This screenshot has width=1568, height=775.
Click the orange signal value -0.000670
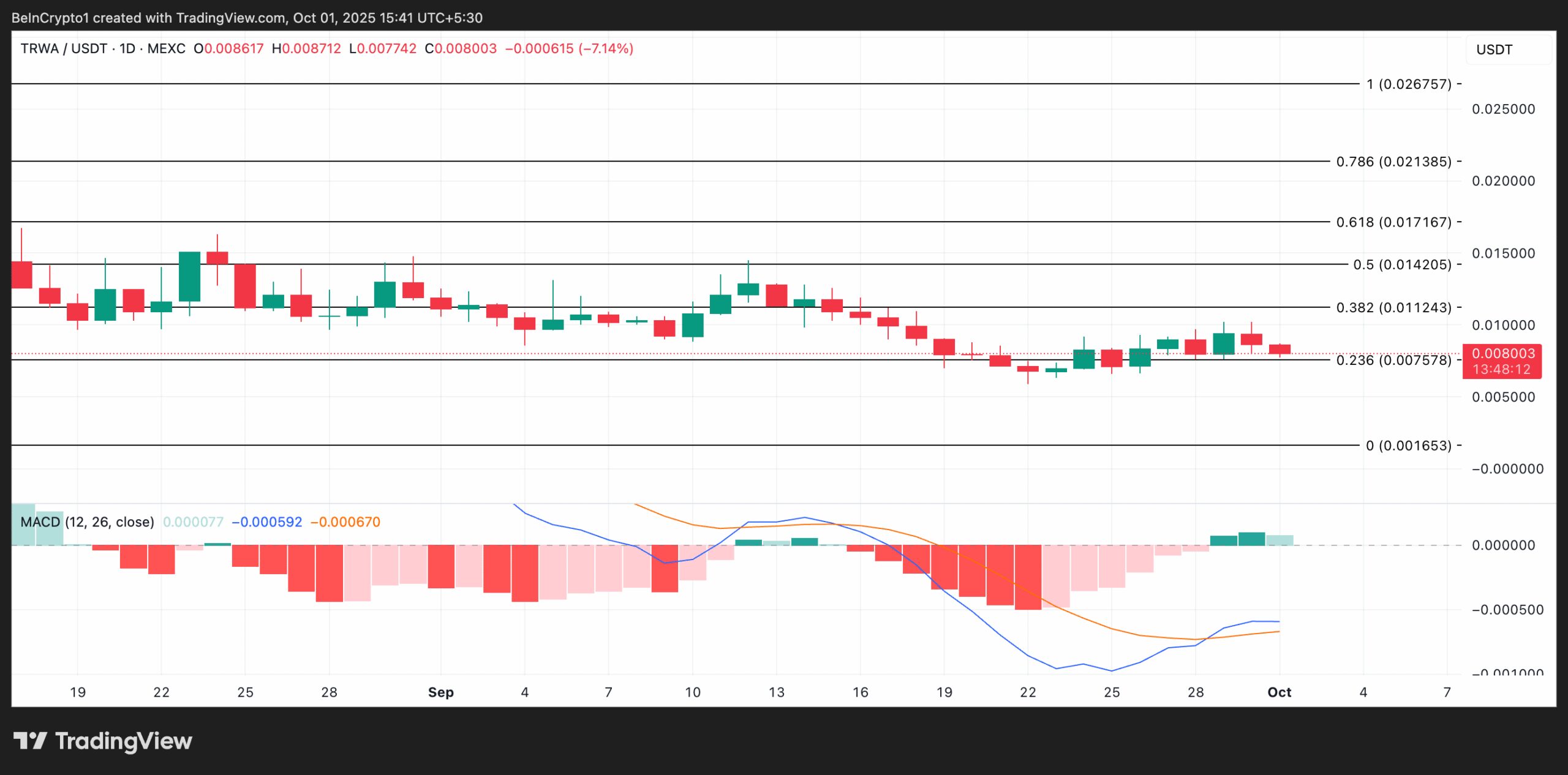coord(345,522)
